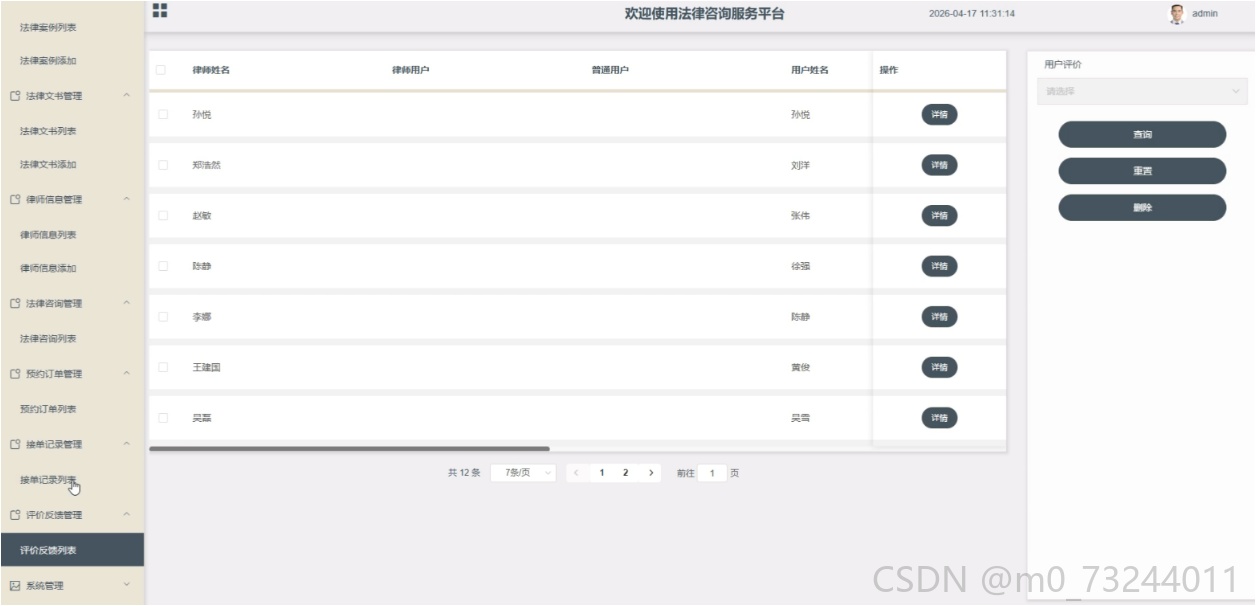
Task: Click the grid menu icon in header
Action: click(159, 10)
